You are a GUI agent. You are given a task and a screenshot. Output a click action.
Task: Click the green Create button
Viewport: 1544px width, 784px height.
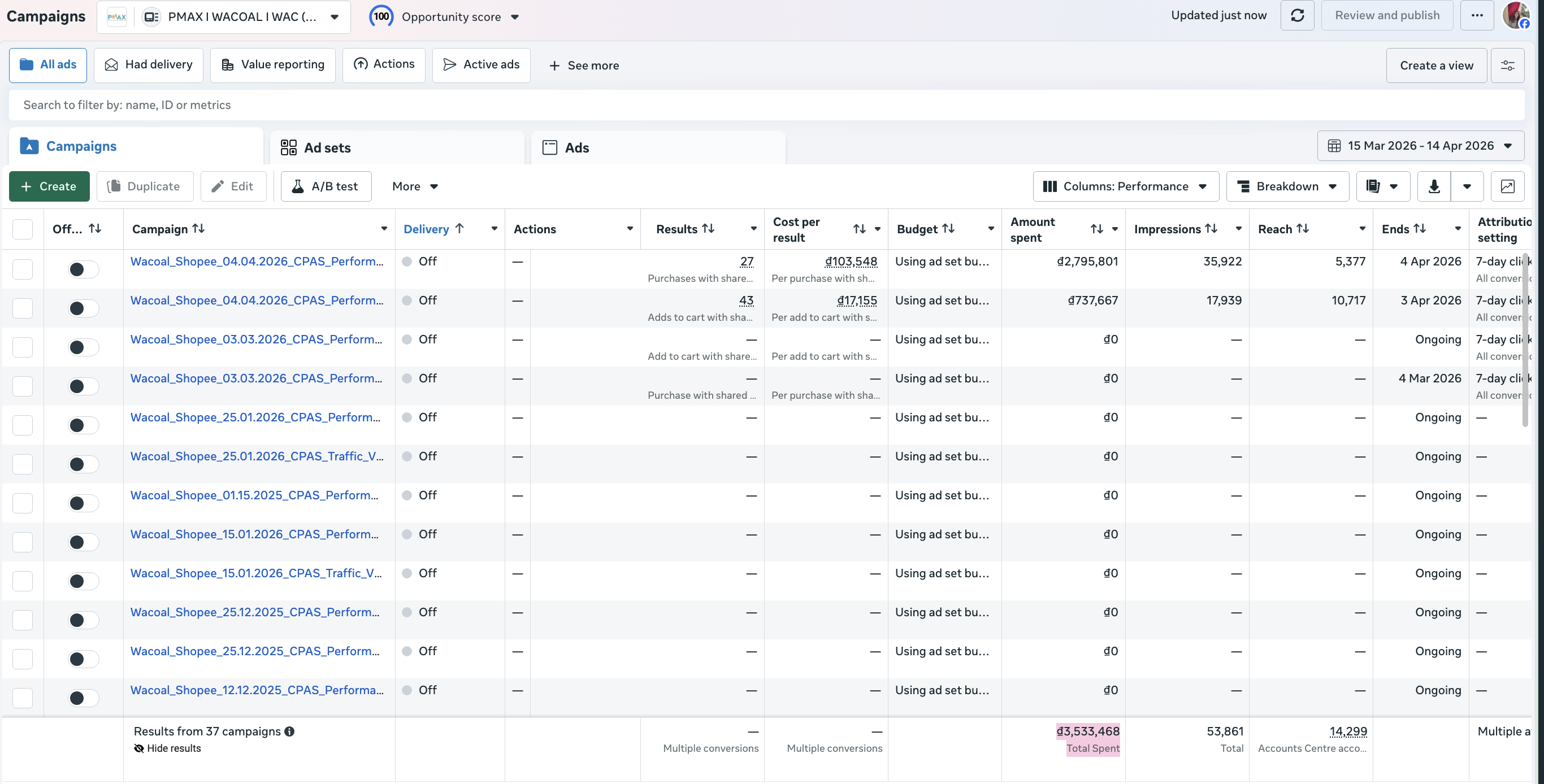pos(49,186)
